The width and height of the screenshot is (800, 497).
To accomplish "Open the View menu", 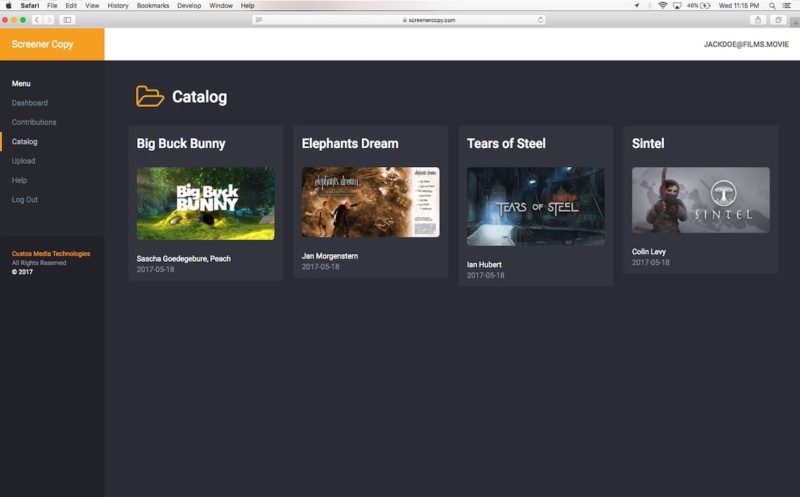I will 92,6.
